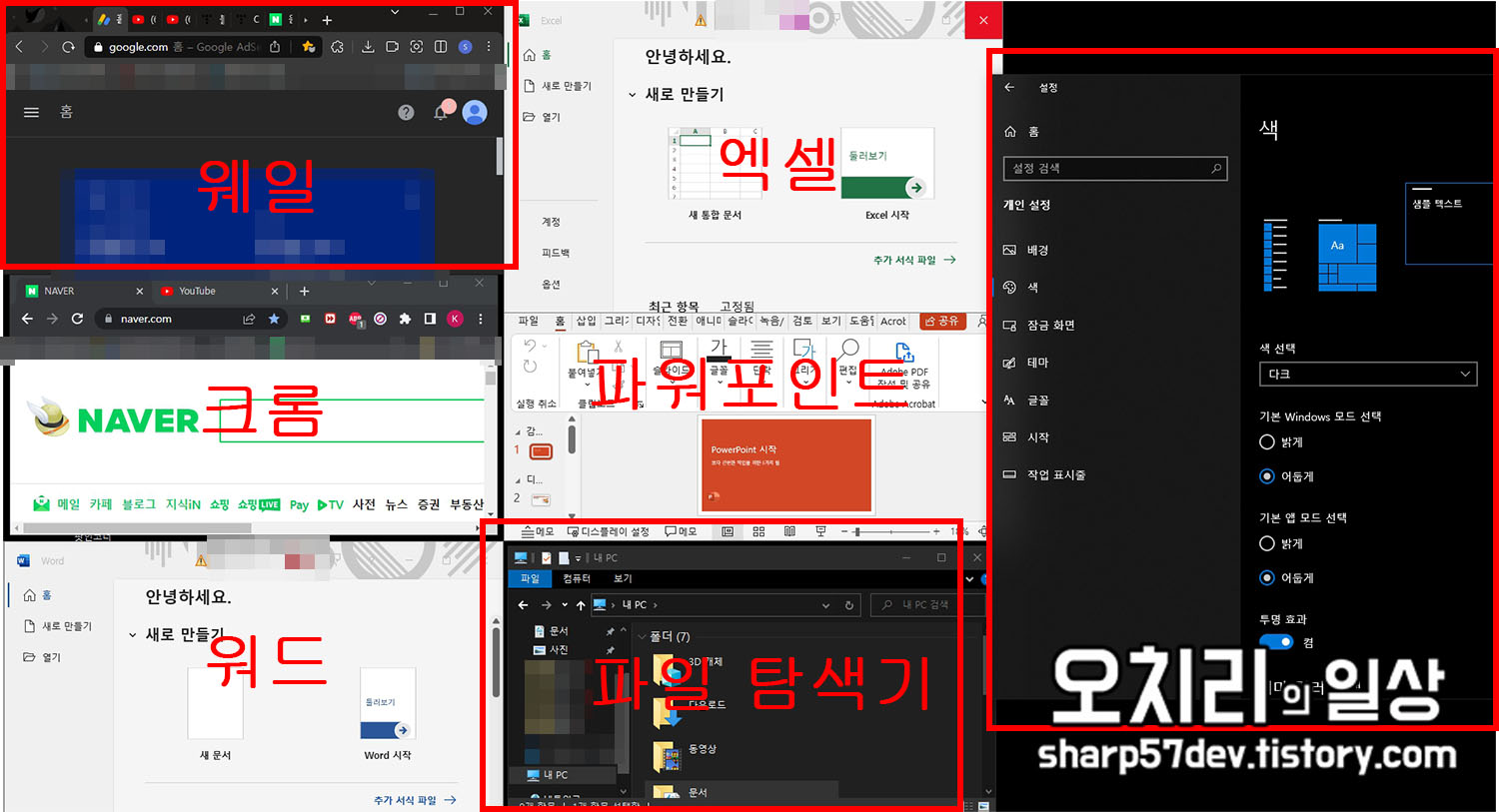Open the 전환 tab in PowerPoint ribbon
The height and width of the screenshot is (812, 1499).
click(x=678, y=321)
